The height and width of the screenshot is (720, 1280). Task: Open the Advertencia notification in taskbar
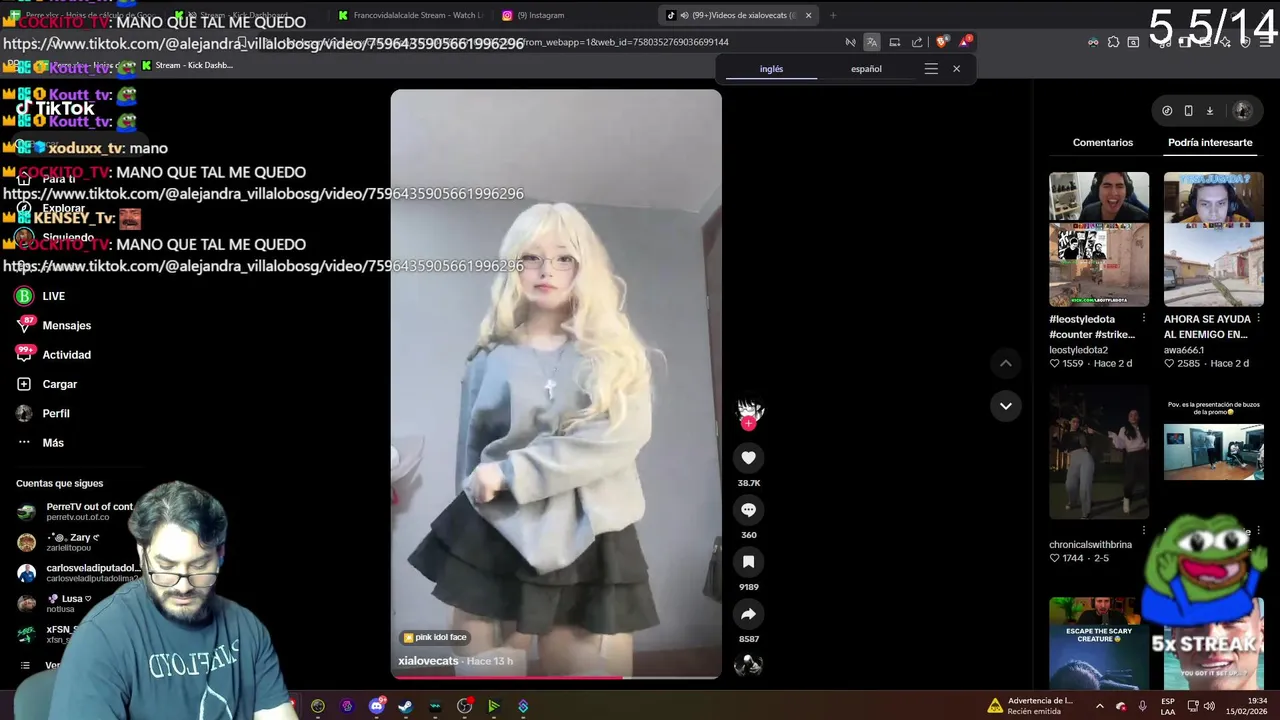tap(1030, 706)
